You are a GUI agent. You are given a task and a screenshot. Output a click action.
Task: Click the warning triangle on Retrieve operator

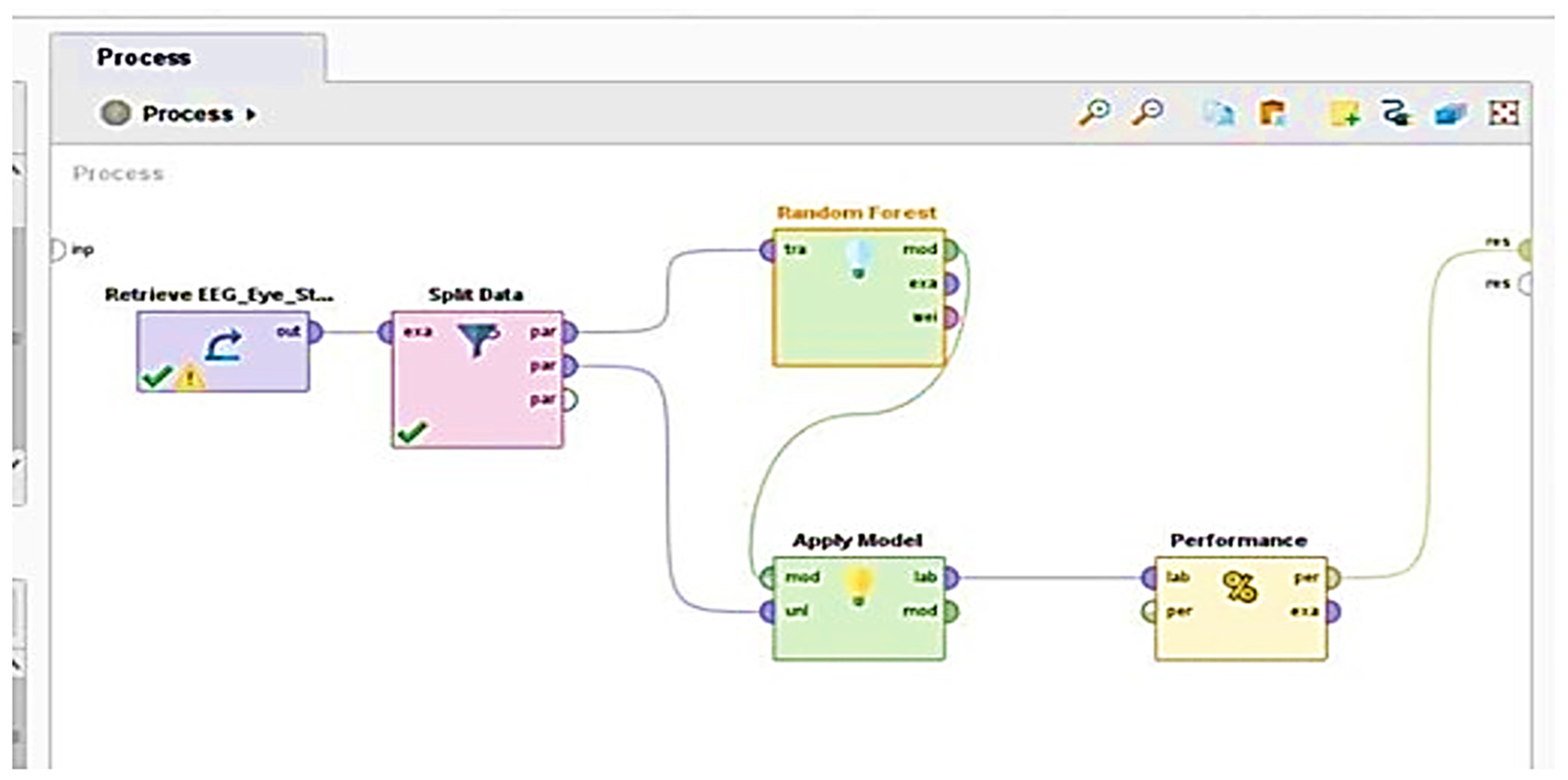pyautogui.click(x=190, y=377)
